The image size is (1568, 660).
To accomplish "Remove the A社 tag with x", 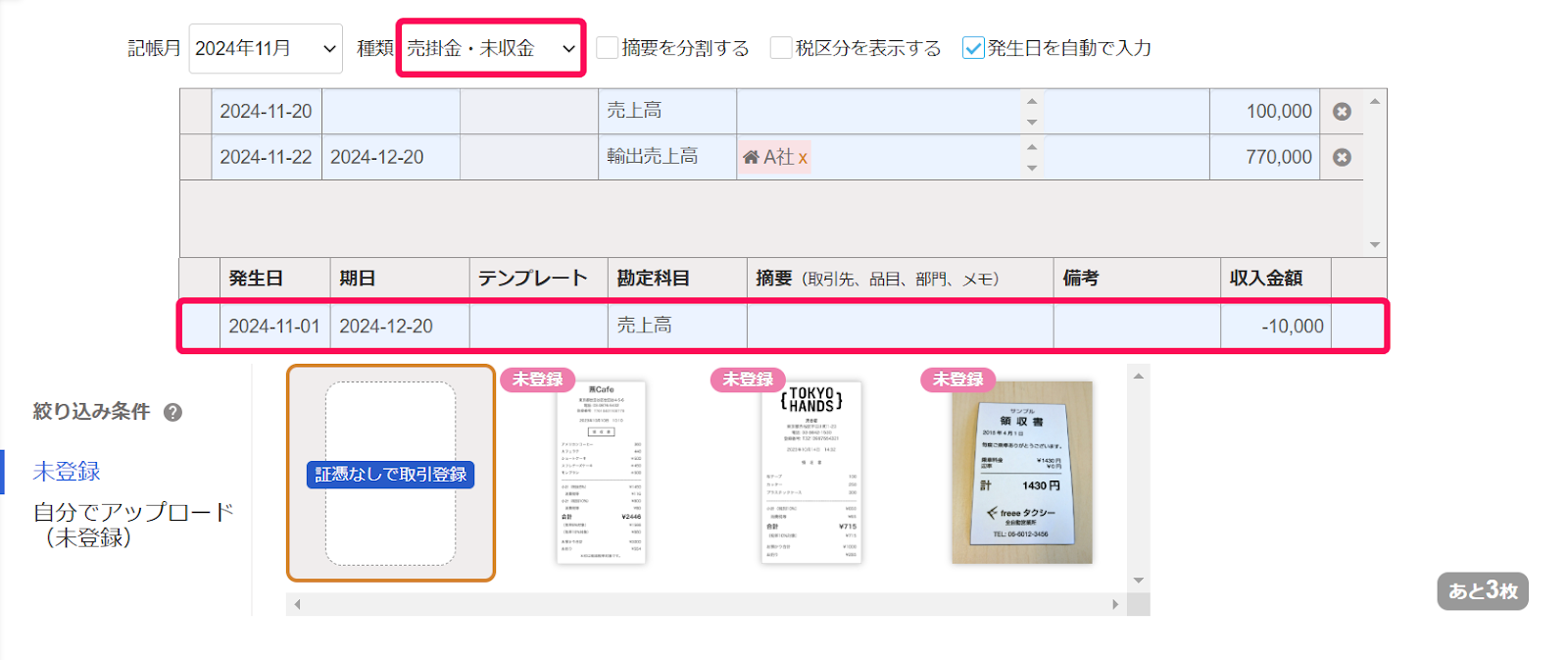I will 803,157.
